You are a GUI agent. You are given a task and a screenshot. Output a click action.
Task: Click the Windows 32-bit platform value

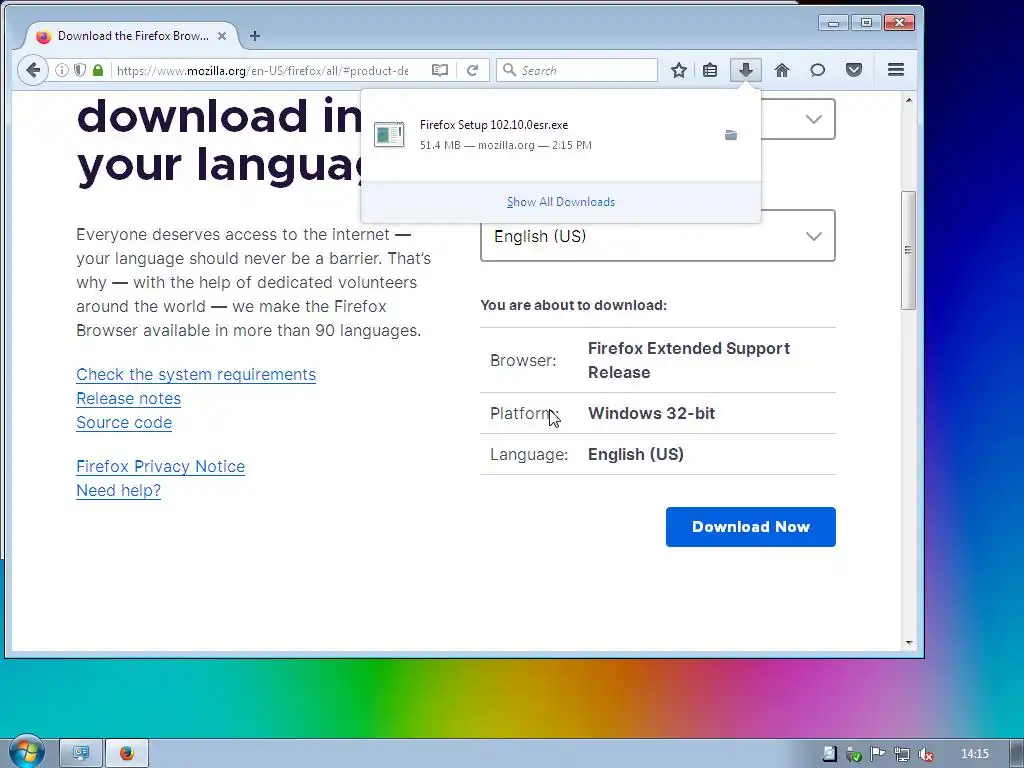pyautogui.click(x=651, y=413)
